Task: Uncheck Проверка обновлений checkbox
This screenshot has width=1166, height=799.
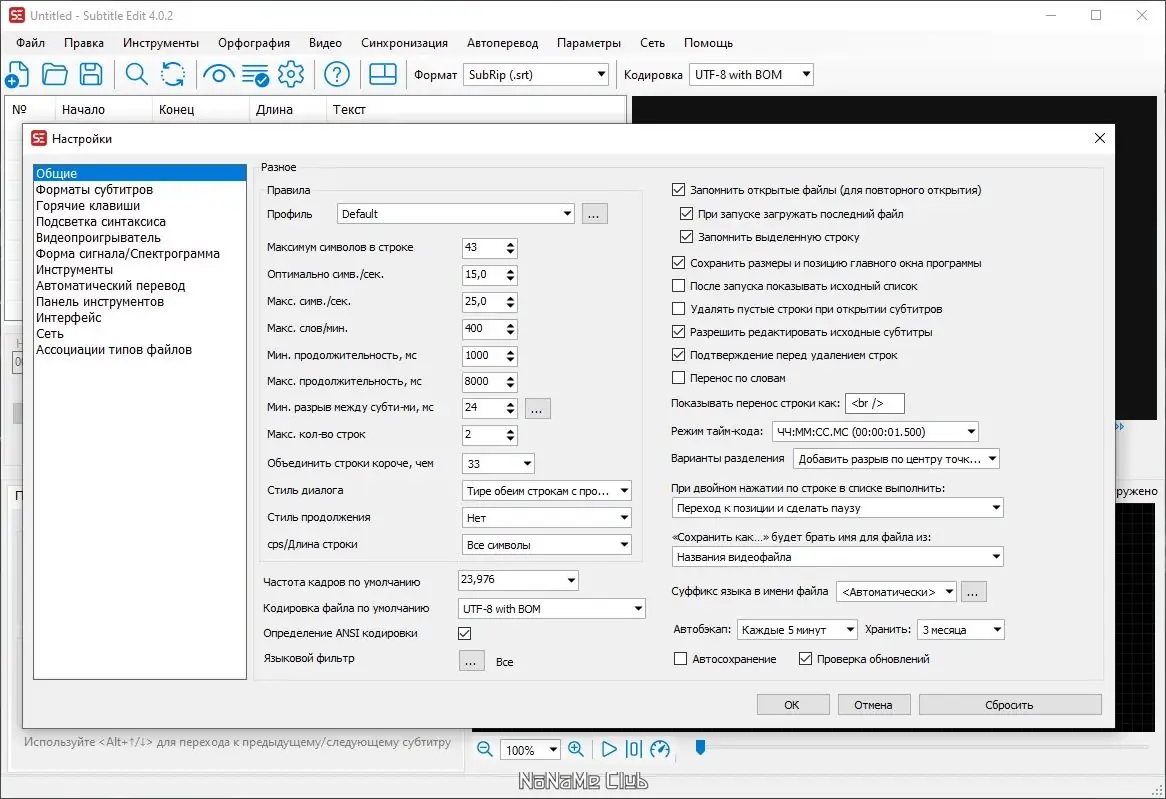Action: click(806, 659)
